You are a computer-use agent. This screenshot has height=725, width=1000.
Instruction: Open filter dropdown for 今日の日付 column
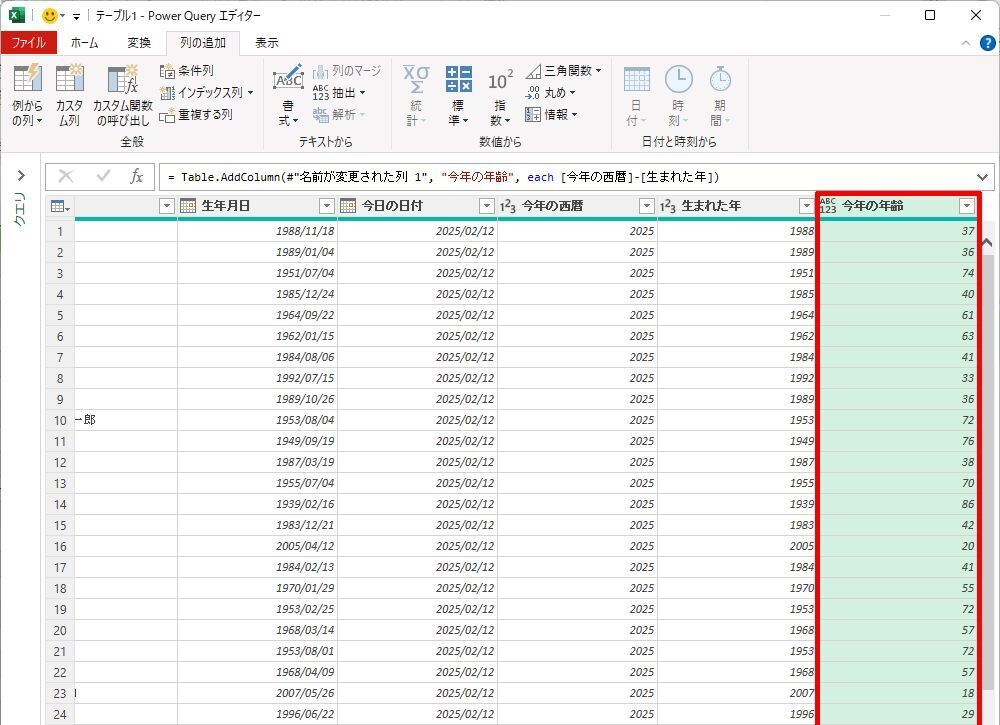click(x=487, y=206)
